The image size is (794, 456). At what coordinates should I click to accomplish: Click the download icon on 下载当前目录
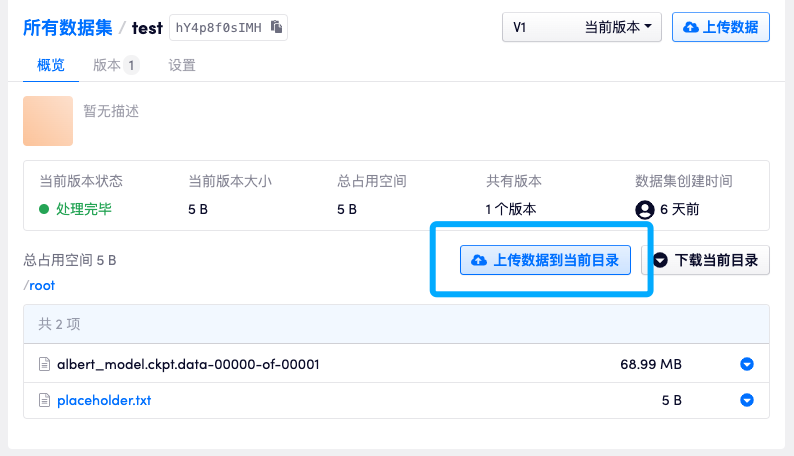click(660, 260)
